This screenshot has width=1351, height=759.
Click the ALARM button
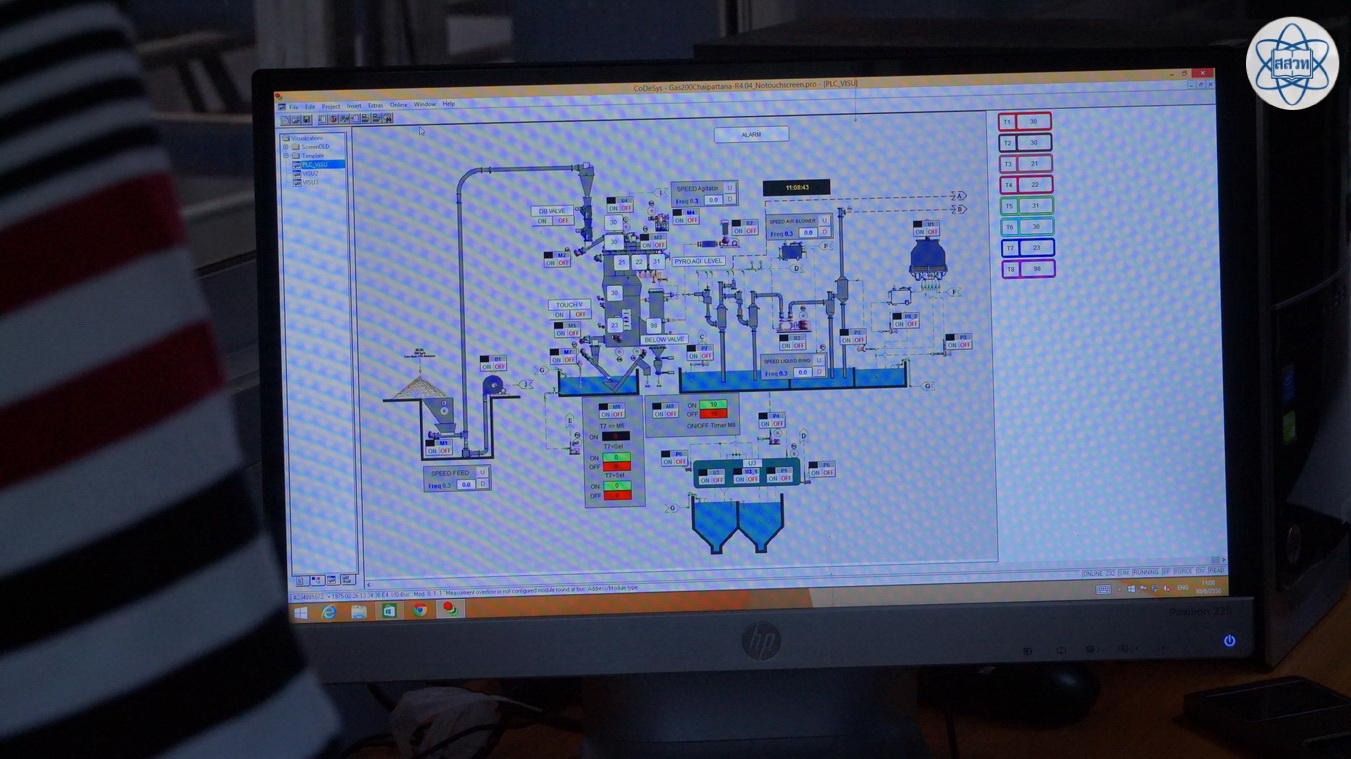tap(751, 134)
